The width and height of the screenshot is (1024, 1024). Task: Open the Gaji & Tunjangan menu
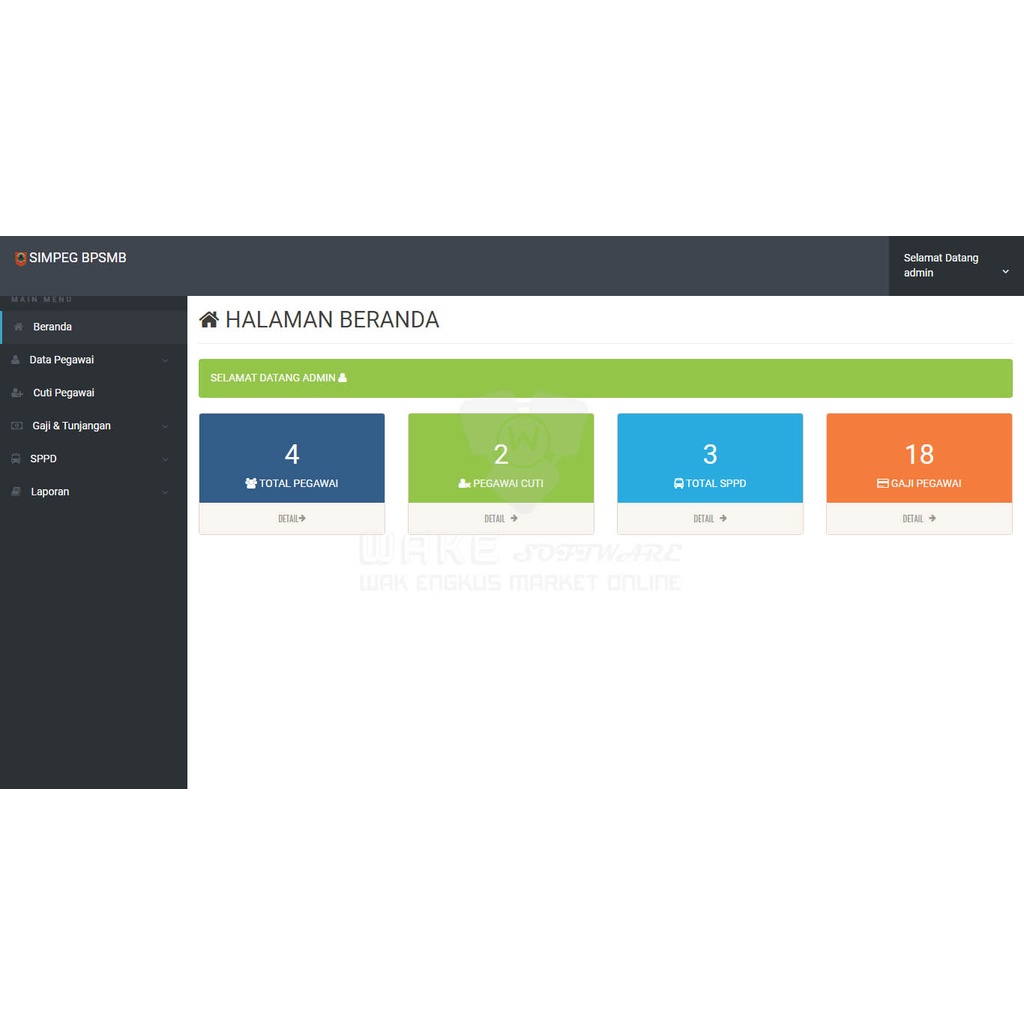coord(93,426)
